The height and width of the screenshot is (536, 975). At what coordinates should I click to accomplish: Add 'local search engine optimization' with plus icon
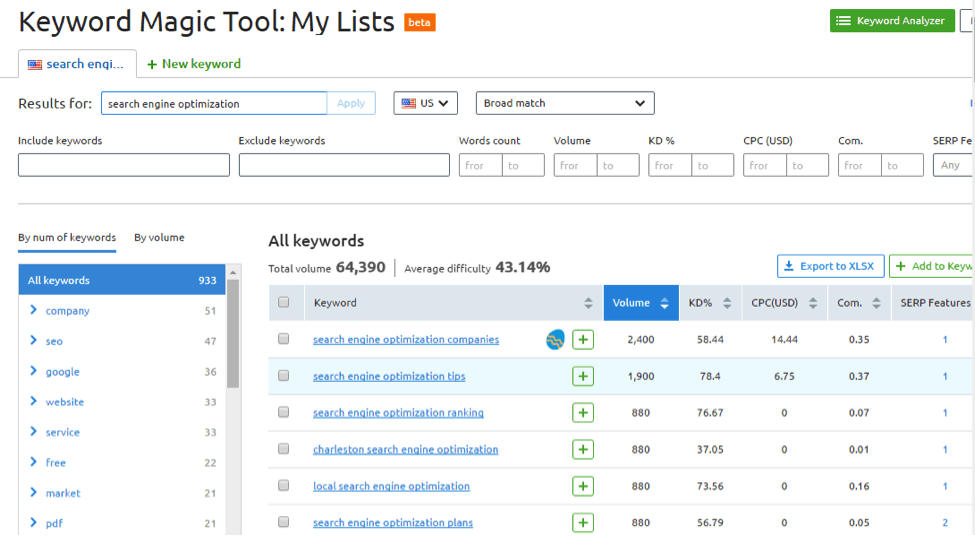[x=583, y=486]
